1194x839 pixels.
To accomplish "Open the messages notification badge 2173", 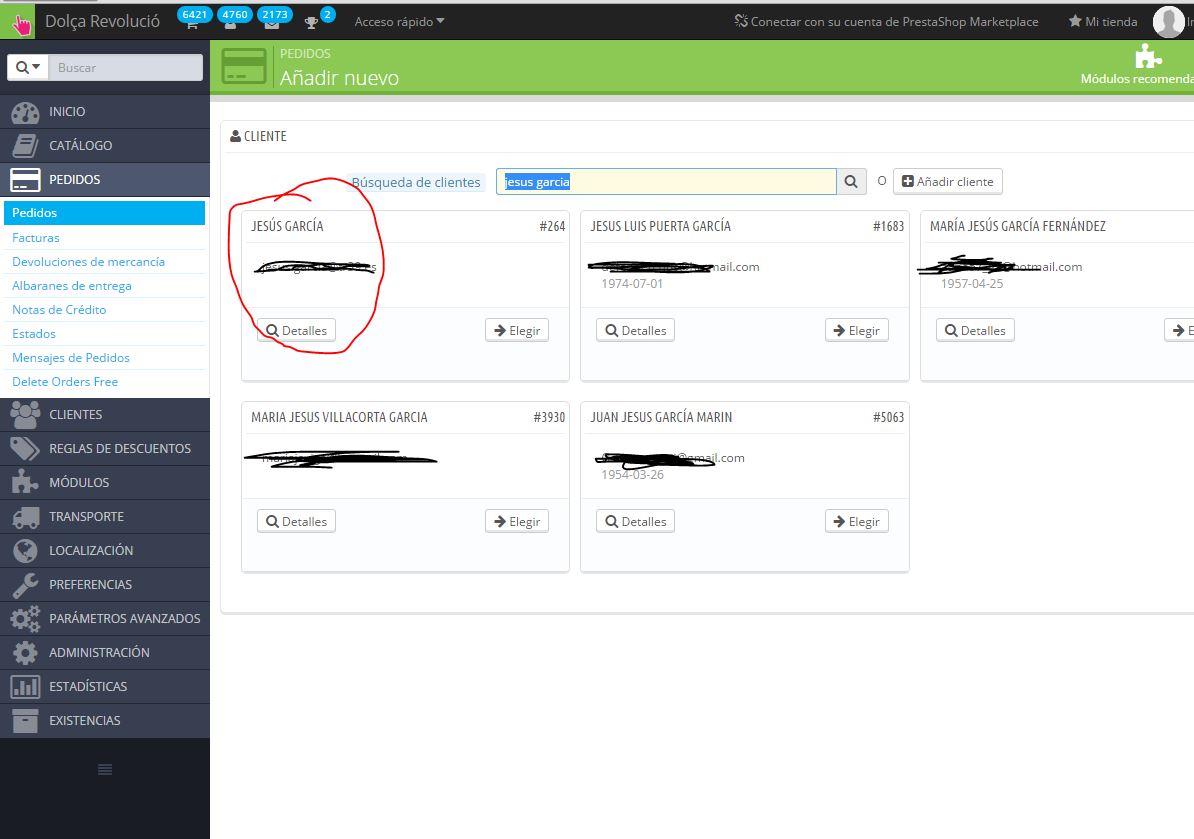I will point(274,16).
